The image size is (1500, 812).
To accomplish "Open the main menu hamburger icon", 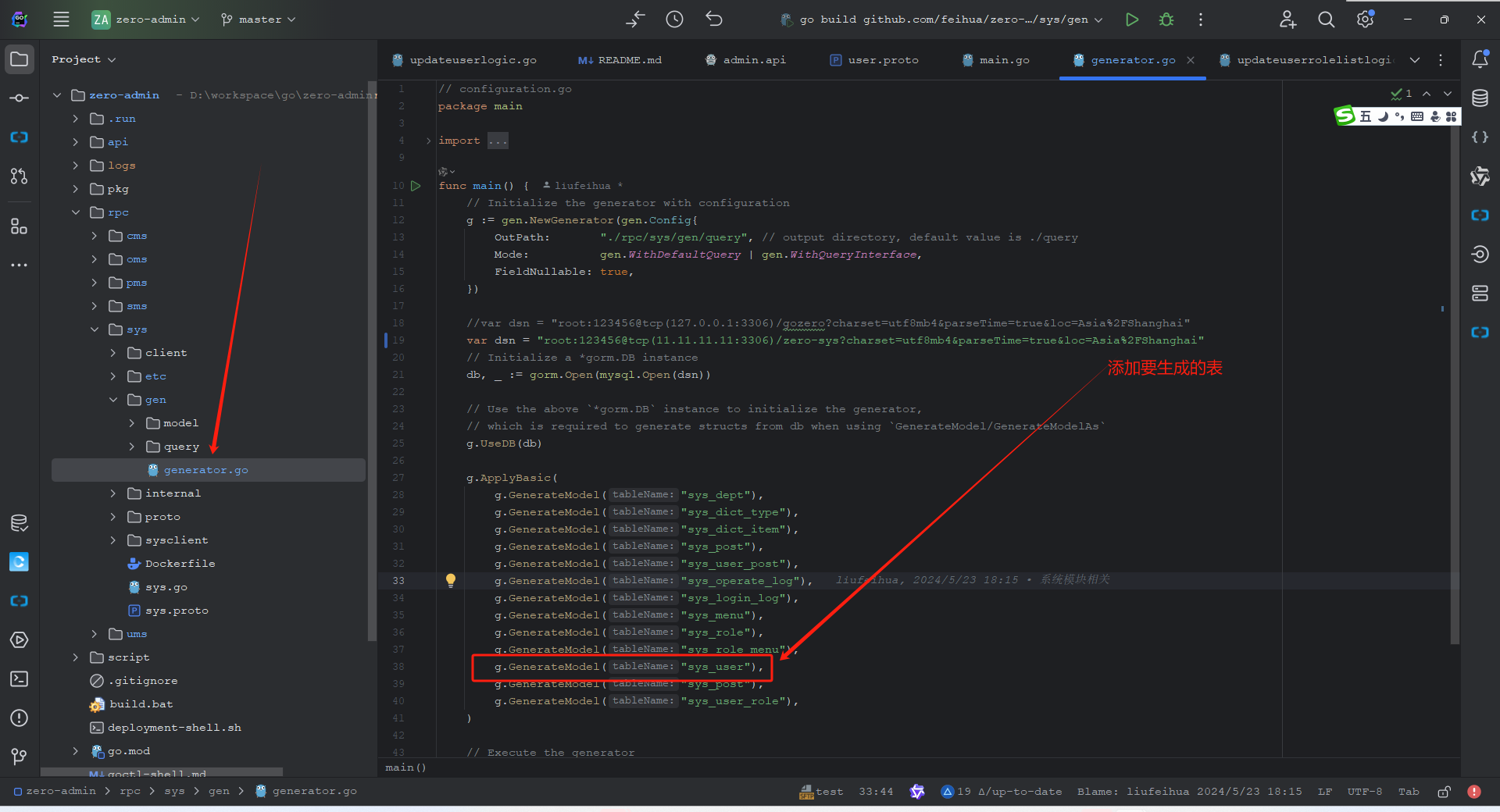I will (61, 20).
